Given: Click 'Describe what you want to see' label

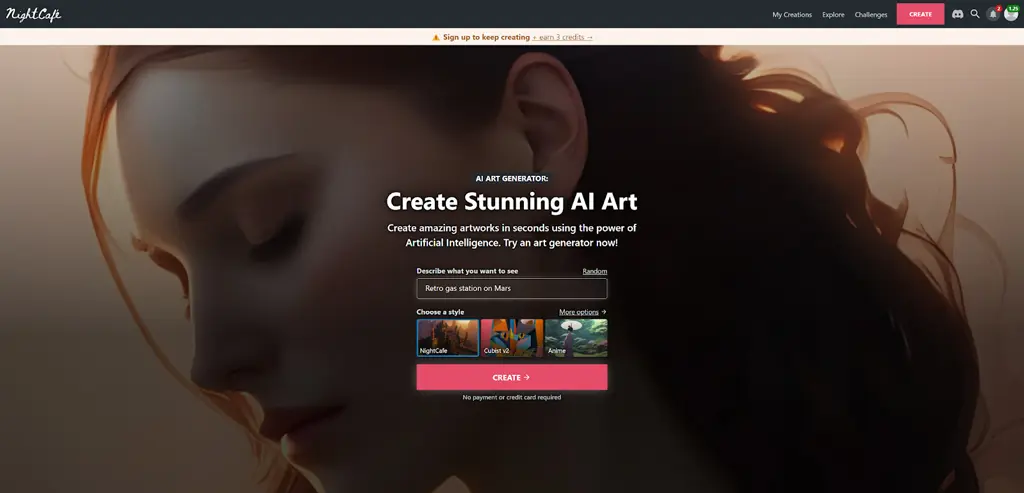Looking at the screenshot, I should (x=468, y=271).
